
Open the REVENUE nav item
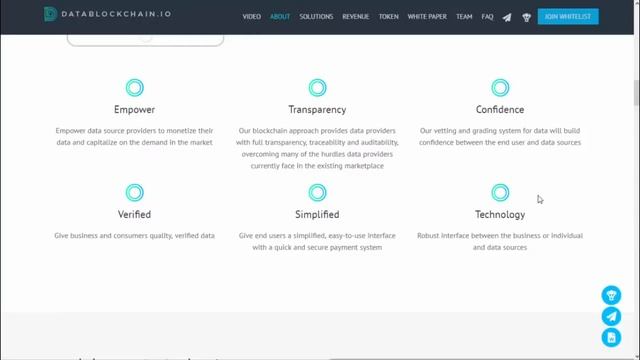(x=356, y=17)
